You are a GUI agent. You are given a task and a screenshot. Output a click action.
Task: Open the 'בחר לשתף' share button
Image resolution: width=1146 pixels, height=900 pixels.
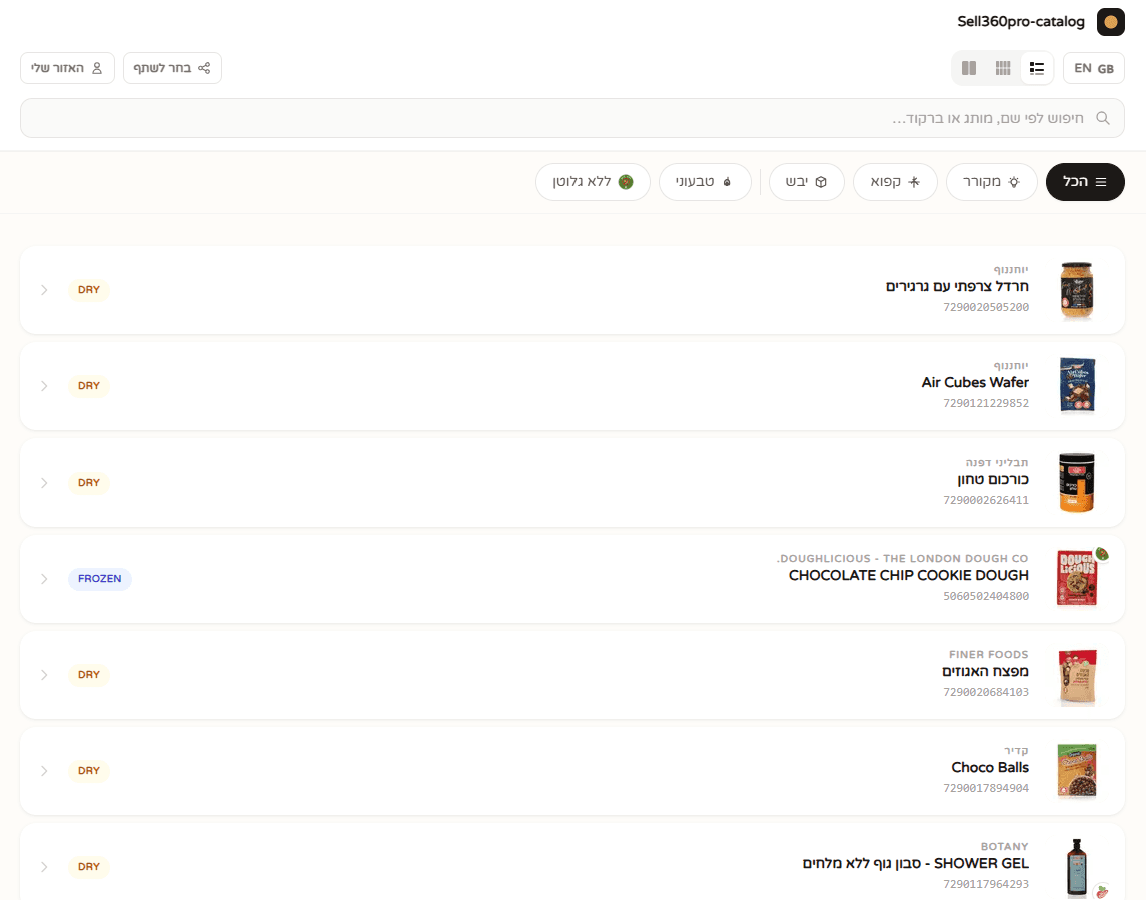tap(172, 68)
